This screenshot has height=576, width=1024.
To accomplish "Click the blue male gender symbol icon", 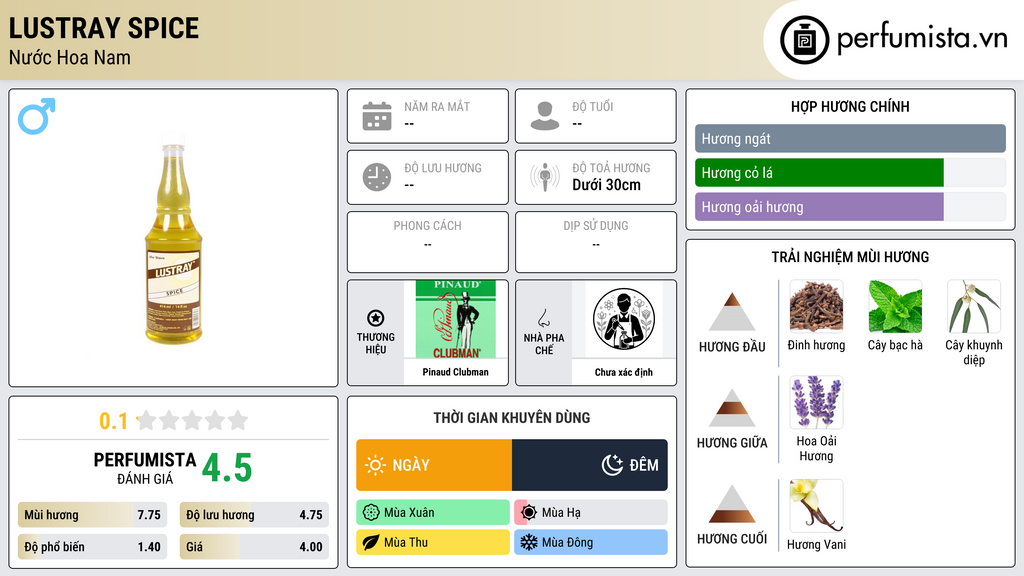I will pyautogui.click(x=37, y=116).
